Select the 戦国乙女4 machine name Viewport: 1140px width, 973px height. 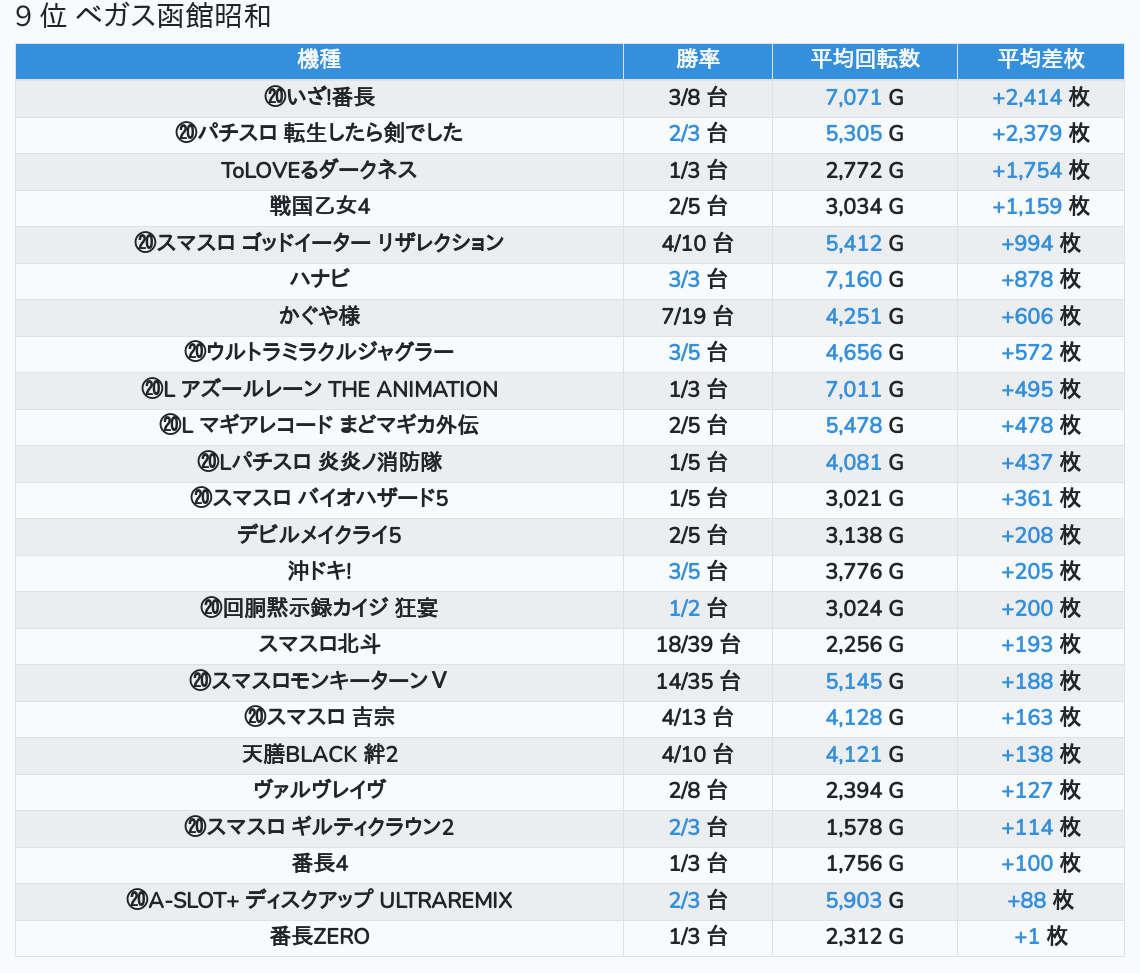319,207
